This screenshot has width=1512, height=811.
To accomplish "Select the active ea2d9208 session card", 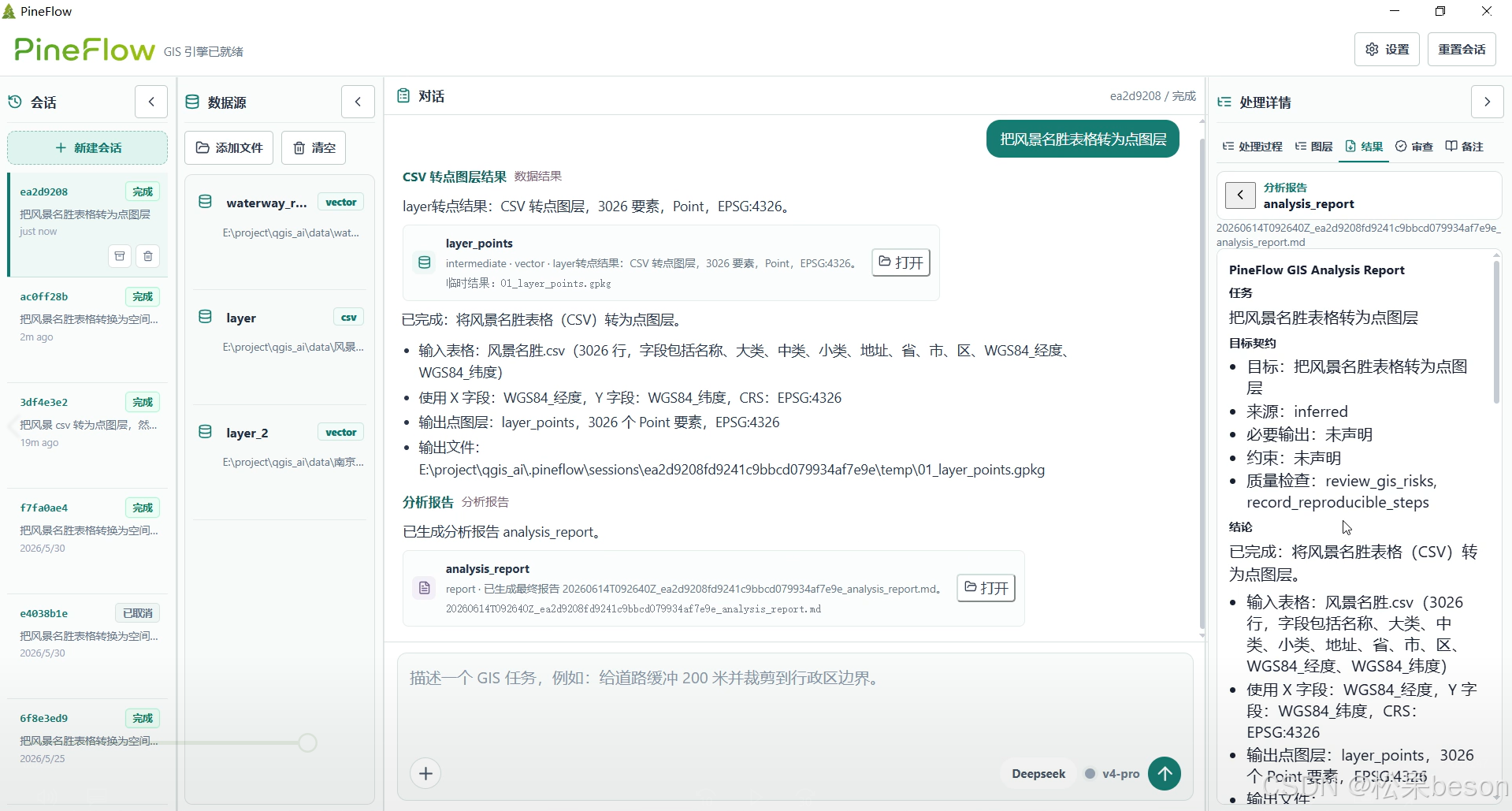I will coord(87,225).
